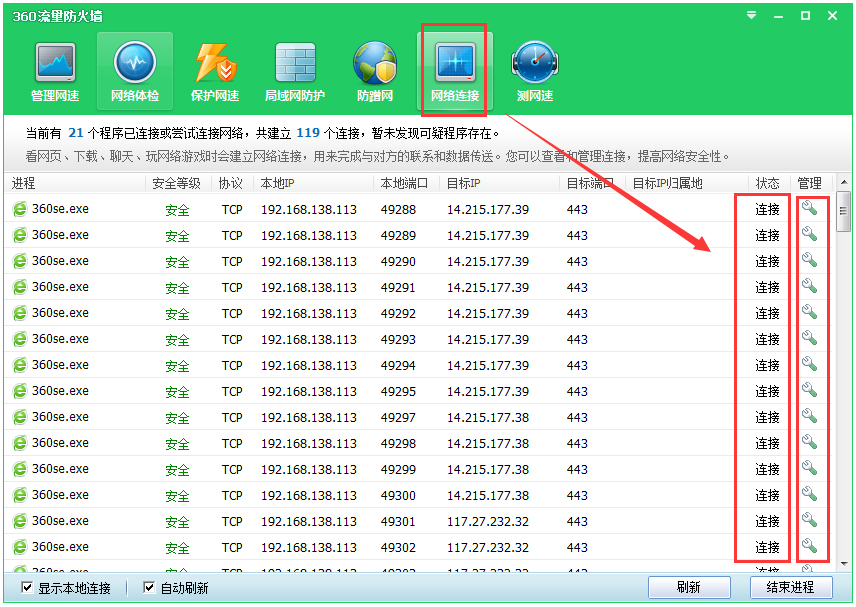This screenshot has height=607, width=856.
Task: Click manage wrench for port 49300 row
Action: pyautogui.click(x=809, y=494)
